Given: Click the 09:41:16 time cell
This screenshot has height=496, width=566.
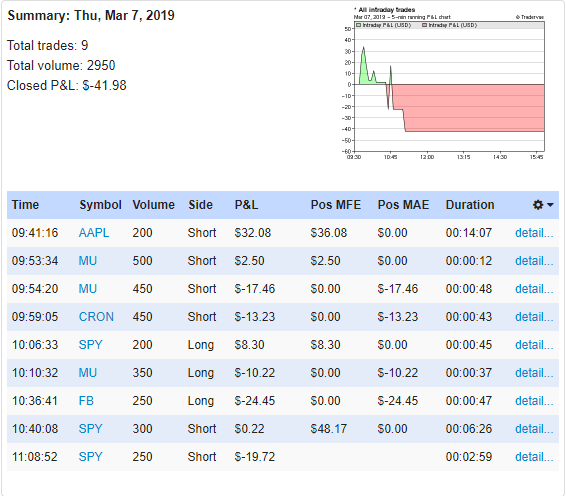Looking at the screenshot, I should pos(35,233).
